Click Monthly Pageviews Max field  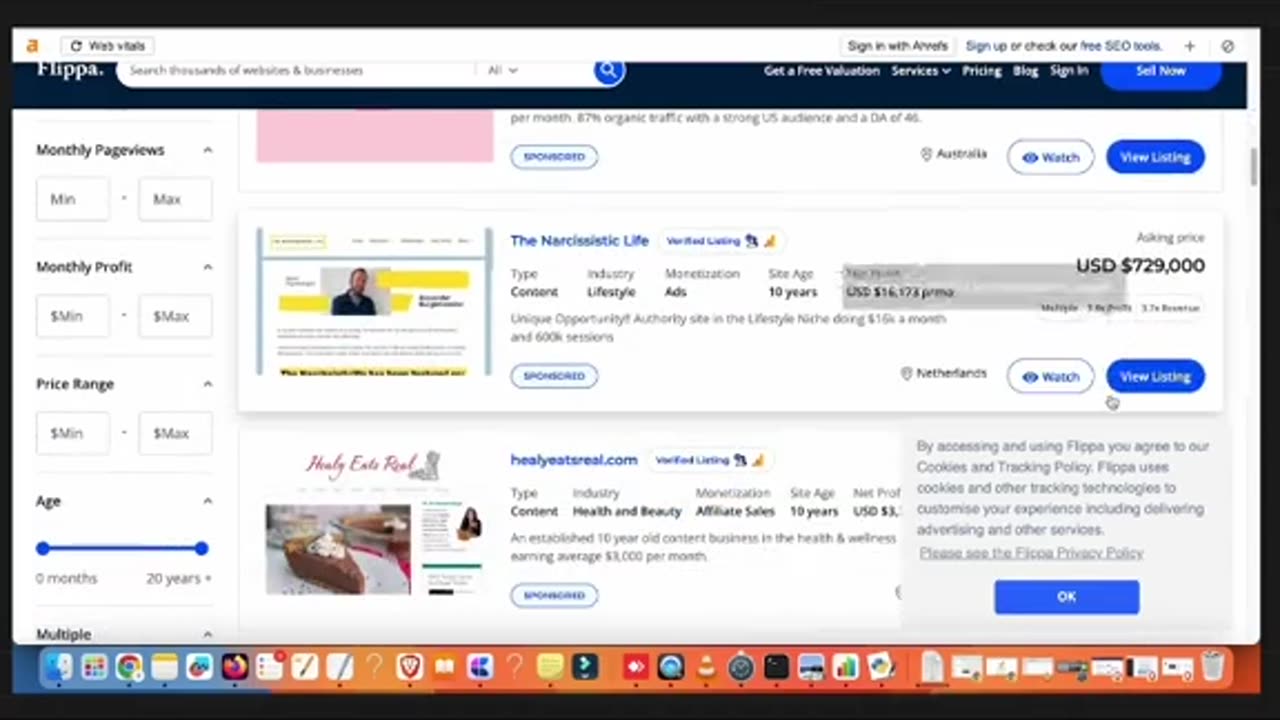click(x=175, y=199)
